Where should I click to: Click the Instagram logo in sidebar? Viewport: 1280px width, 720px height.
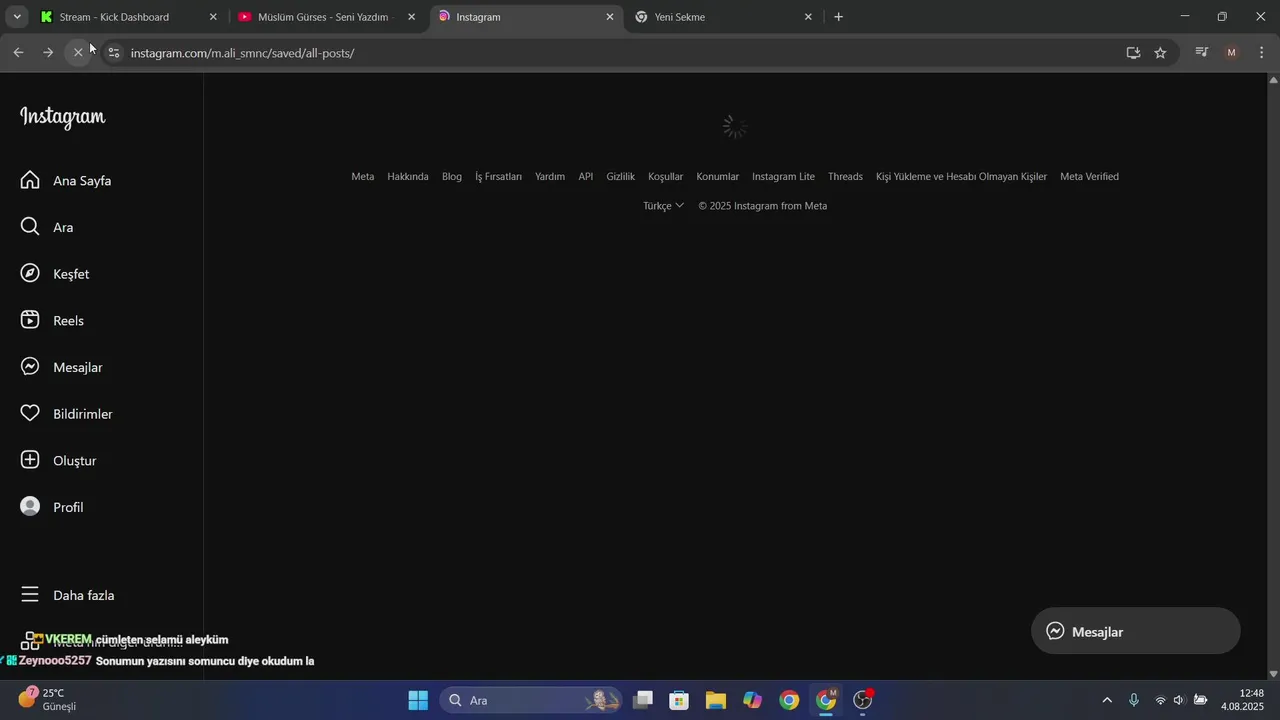click(62, 117)
